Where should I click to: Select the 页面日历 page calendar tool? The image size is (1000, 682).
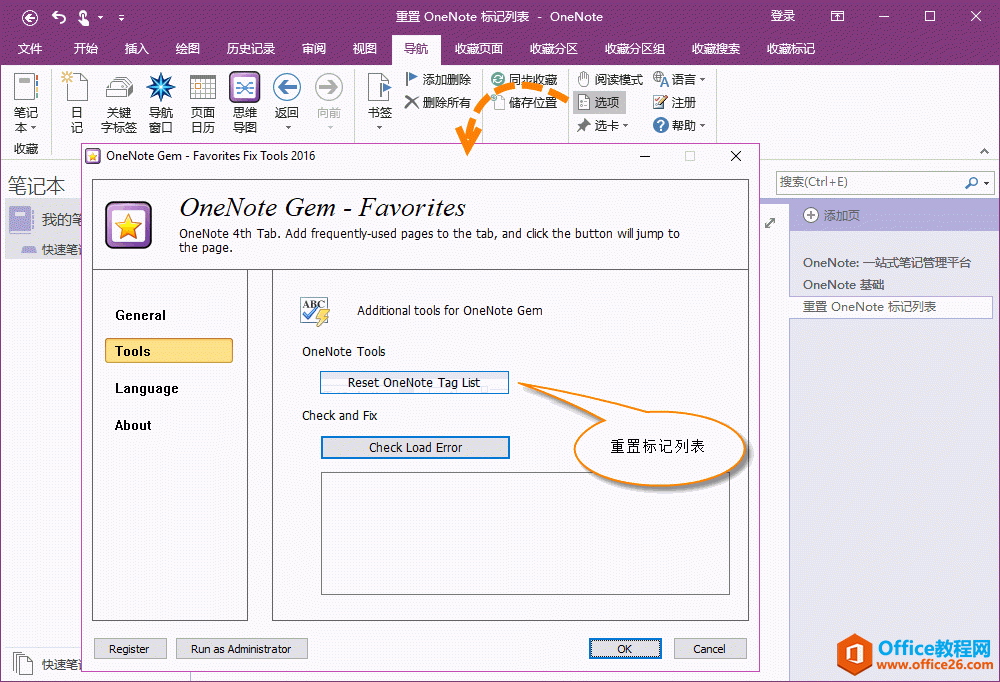203,100
